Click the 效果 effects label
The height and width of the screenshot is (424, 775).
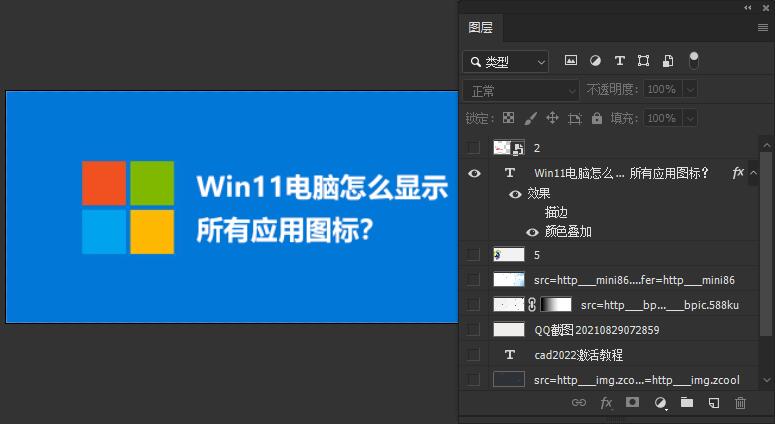[539, 193]
